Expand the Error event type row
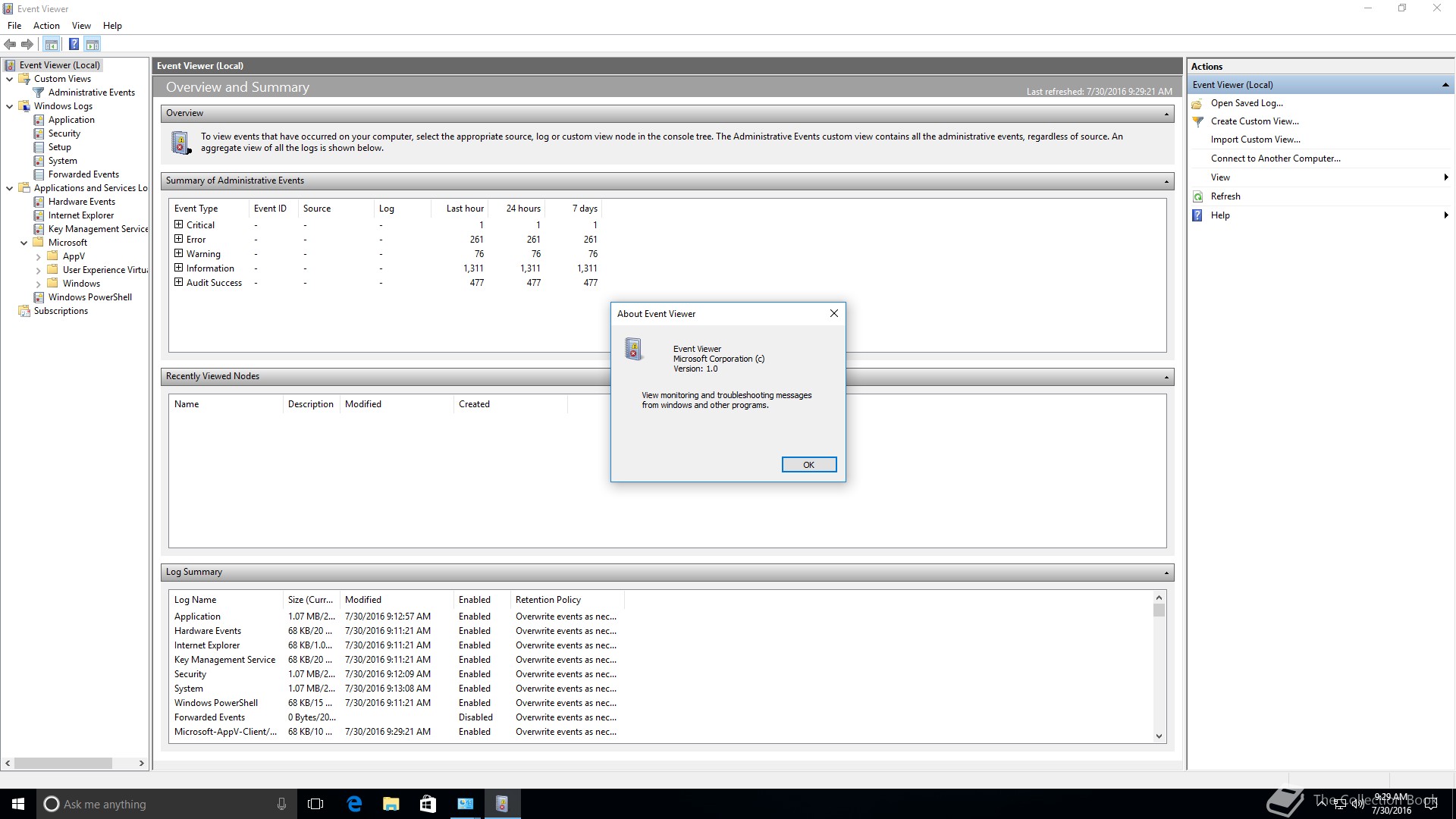Viewport: 1456px width, 819px height. pyautogui.click(x=178, y=239)
